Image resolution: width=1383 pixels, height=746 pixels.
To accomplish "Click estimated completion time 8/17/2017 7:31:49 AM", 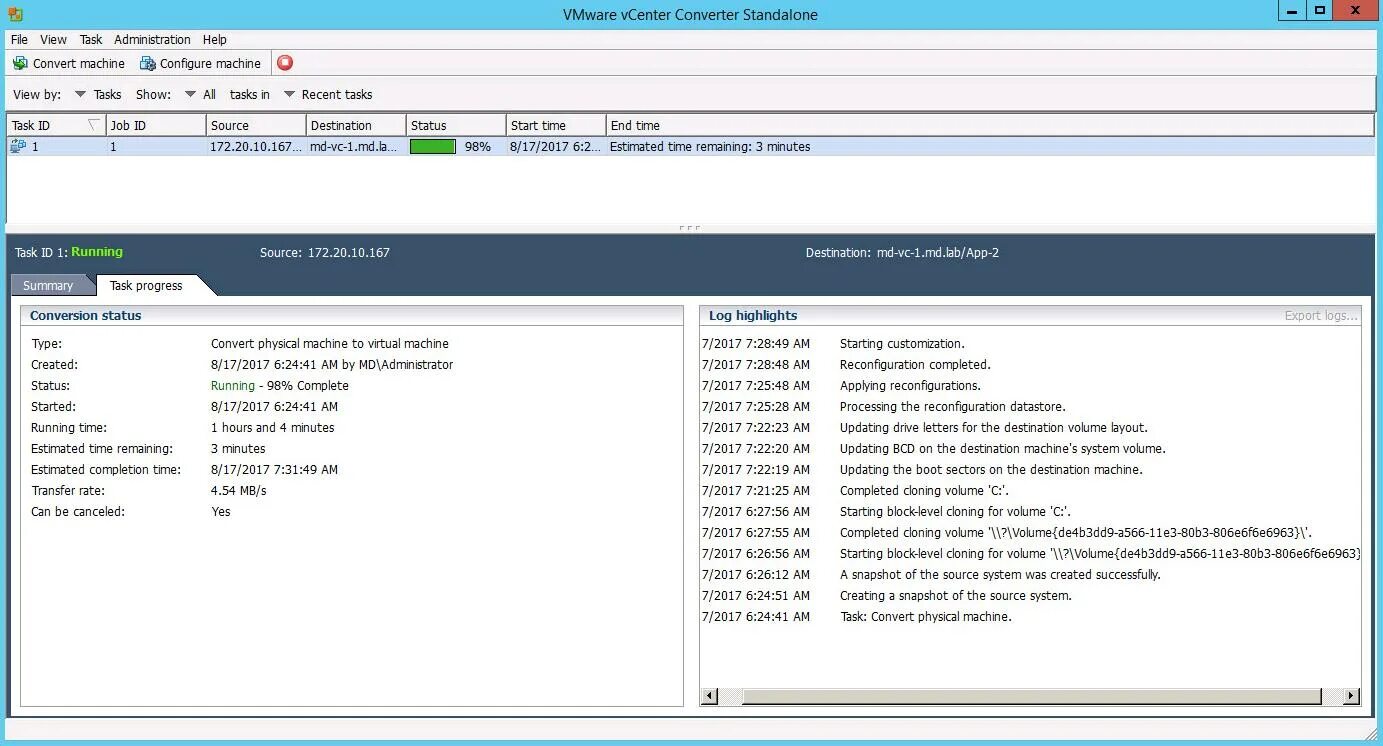I will pos(274,470).
